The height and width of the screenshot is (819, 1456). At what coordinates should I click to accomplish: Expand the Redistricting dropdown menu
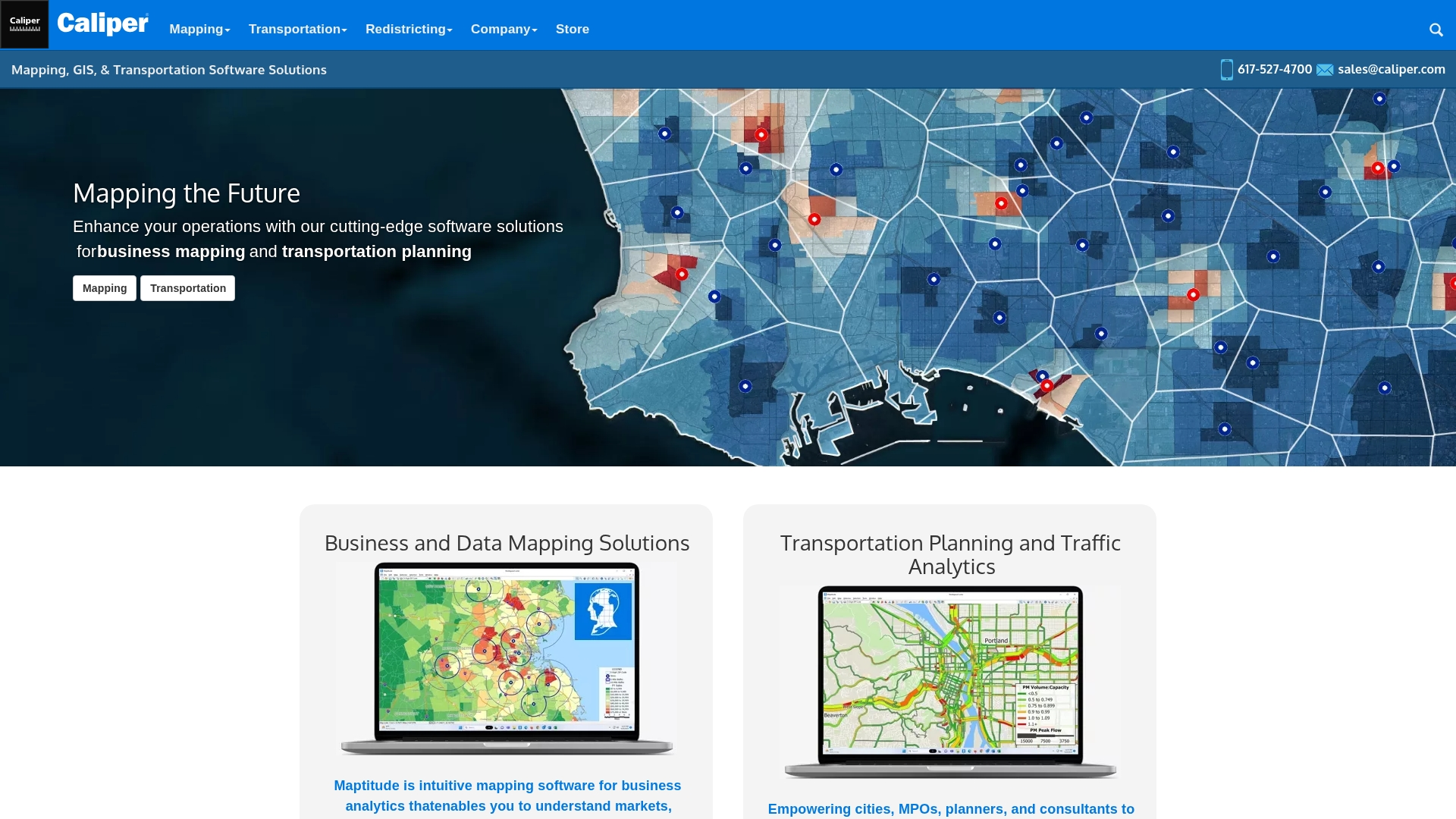[x=409, y=29]
